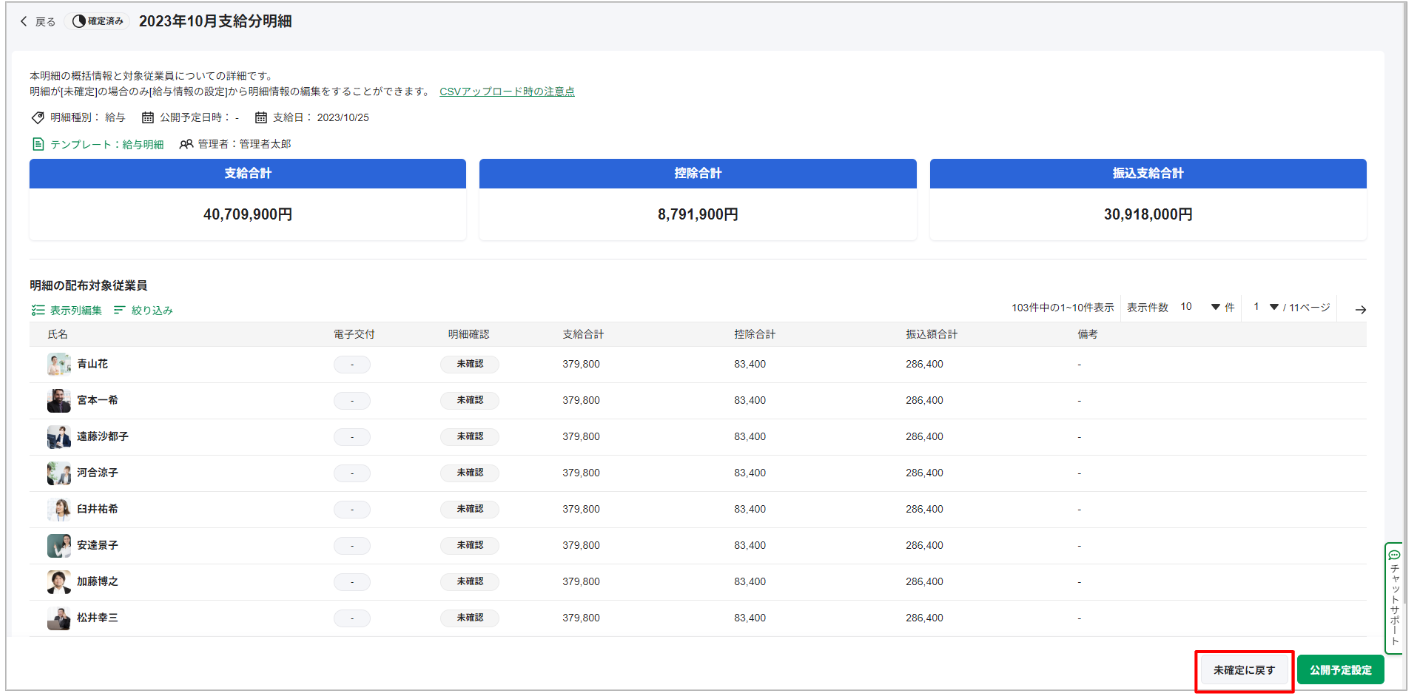This screenshot has height=697, width=1413.
Task: Open the チャットサポート chat support widget
Action: click(x=1395, y=598)
